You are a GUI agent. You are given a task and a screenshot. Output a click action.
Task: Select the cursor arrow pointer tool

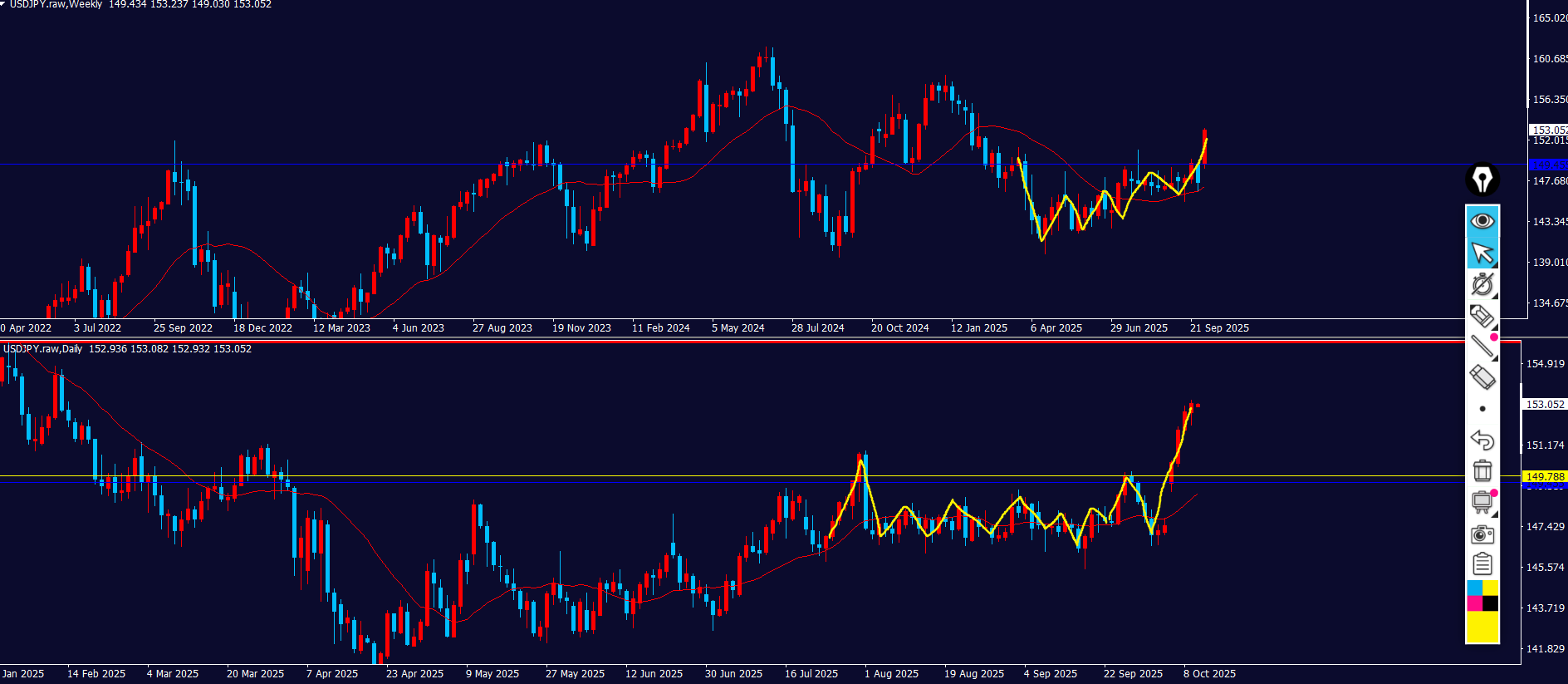(x=1482, y=253)
